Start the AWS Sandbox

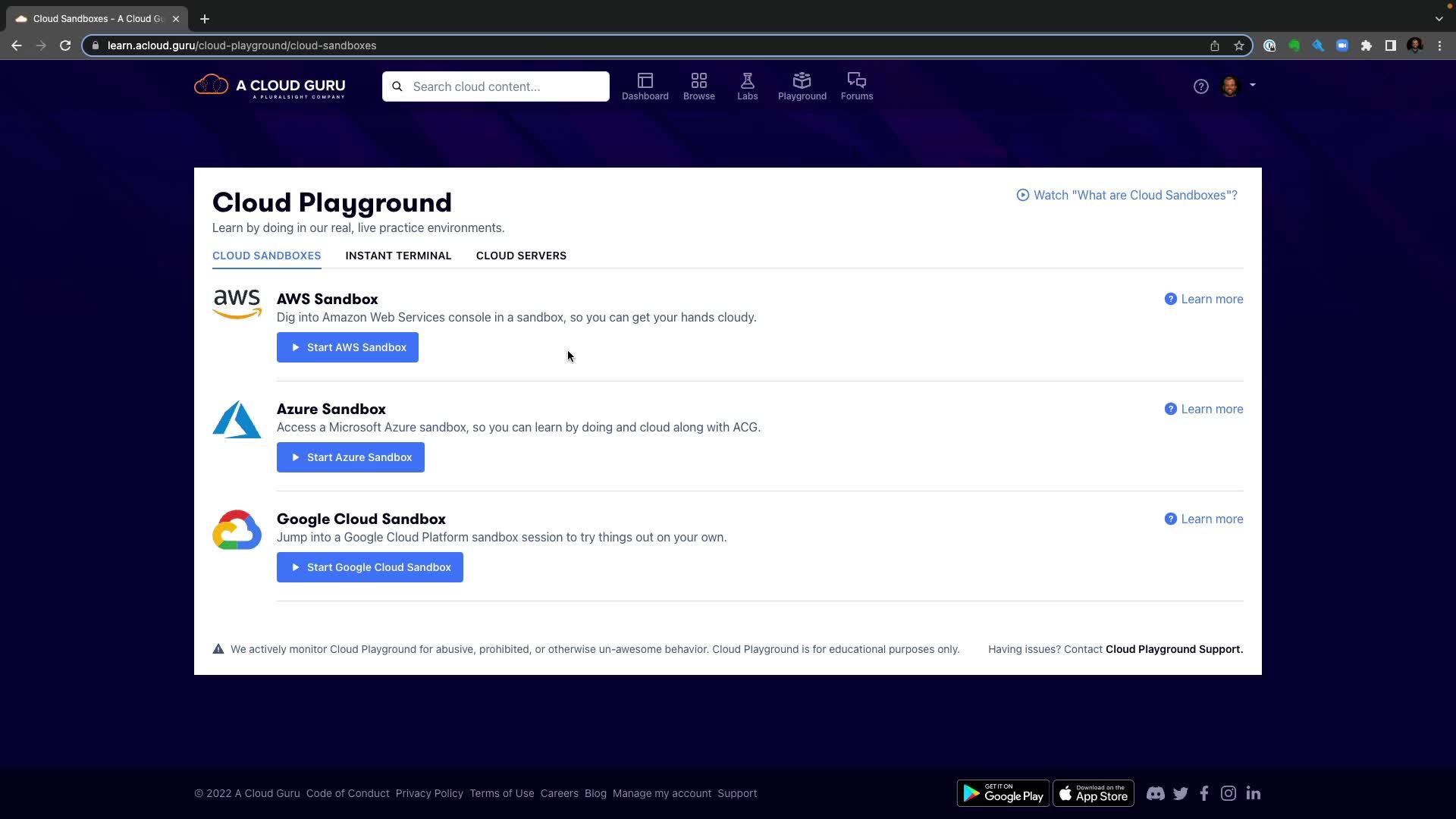tap(347, 347)
